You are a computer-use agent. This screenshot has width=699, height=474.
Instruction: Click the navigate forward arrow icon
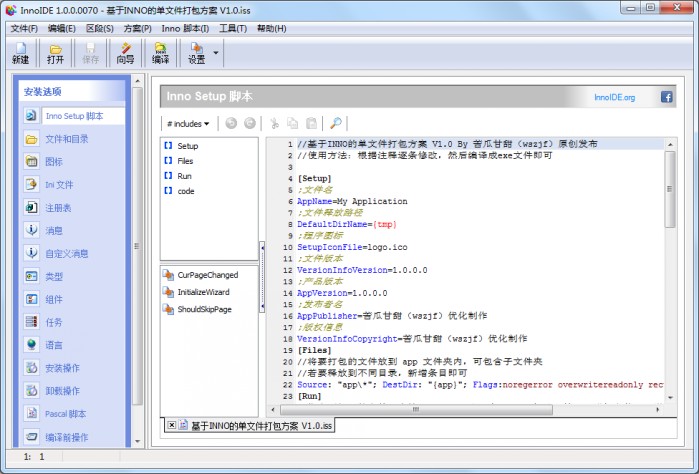250,123
